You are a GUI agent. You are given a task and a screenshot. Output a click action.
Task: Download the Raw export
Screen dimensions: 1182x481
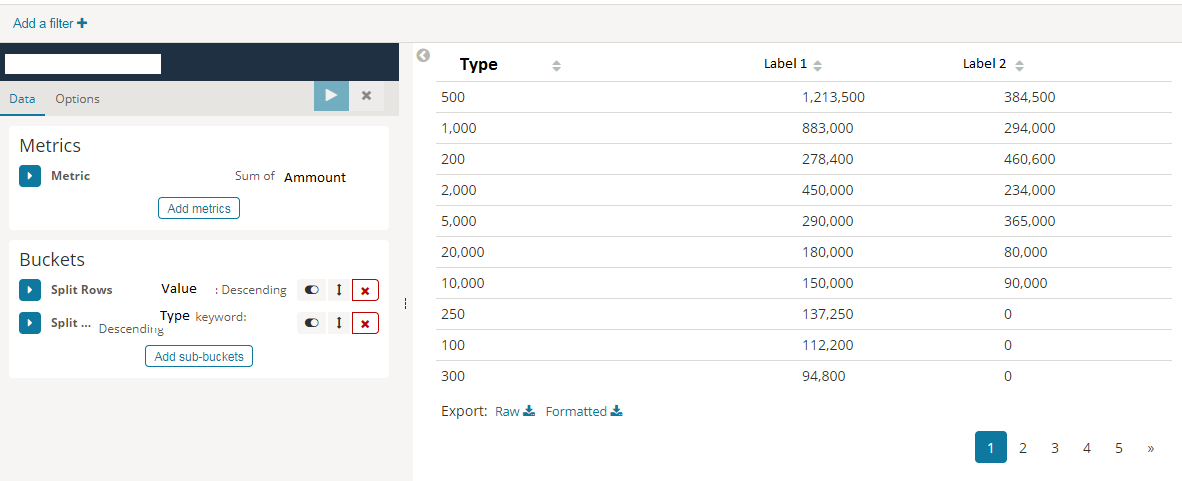point(515,412)
